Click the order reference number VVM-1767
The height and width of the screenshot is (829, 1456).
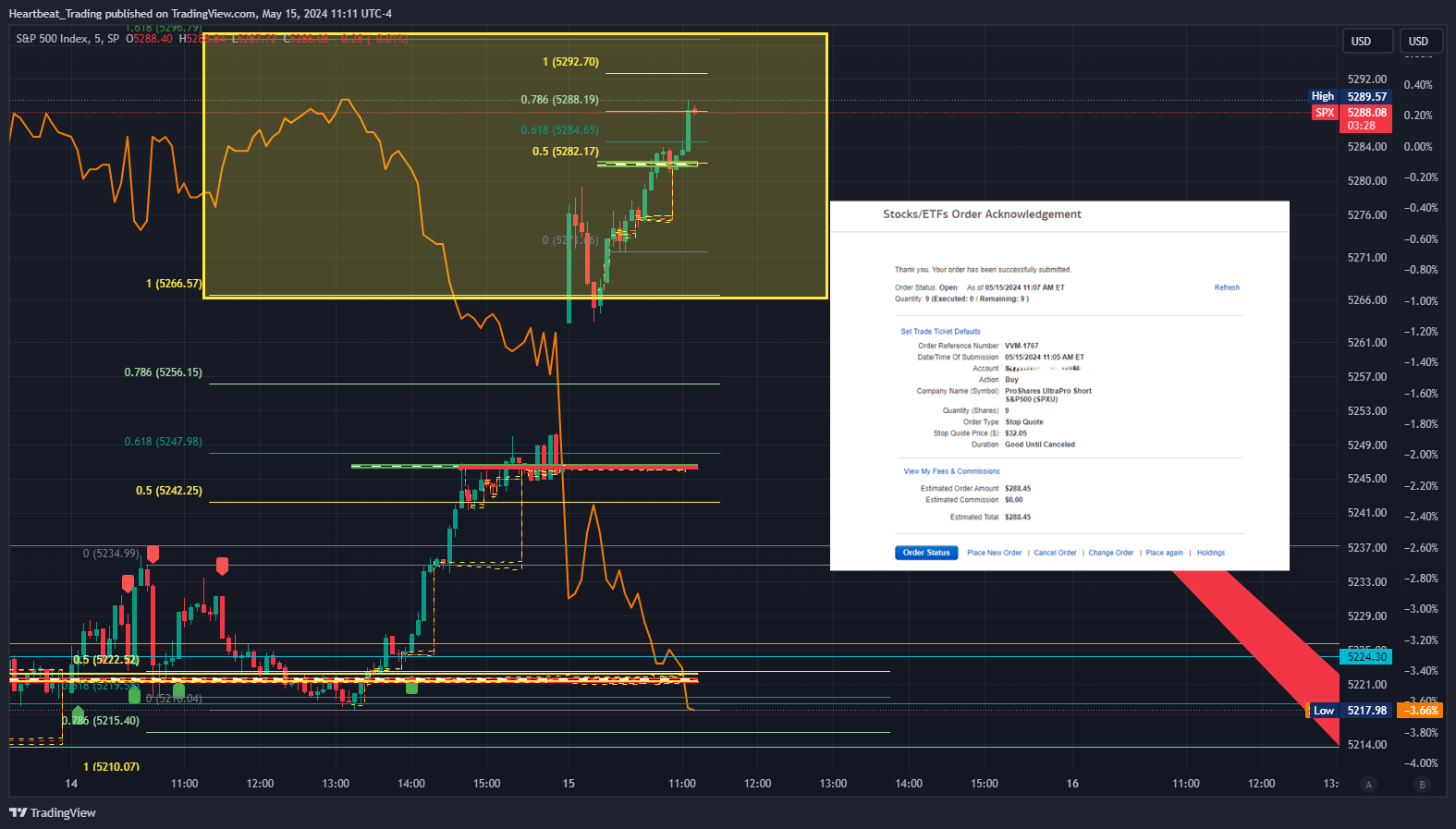tap(1022, 346)
